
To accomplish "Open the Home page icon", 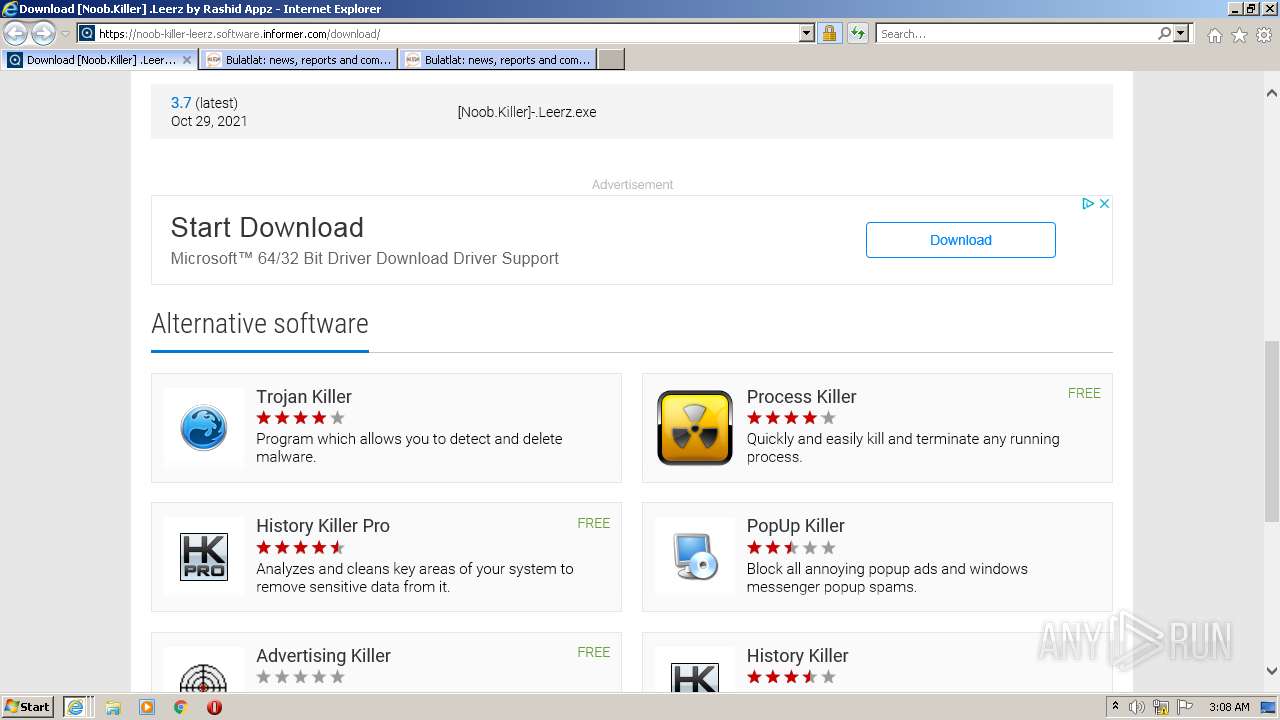I will click(1214, 35).
